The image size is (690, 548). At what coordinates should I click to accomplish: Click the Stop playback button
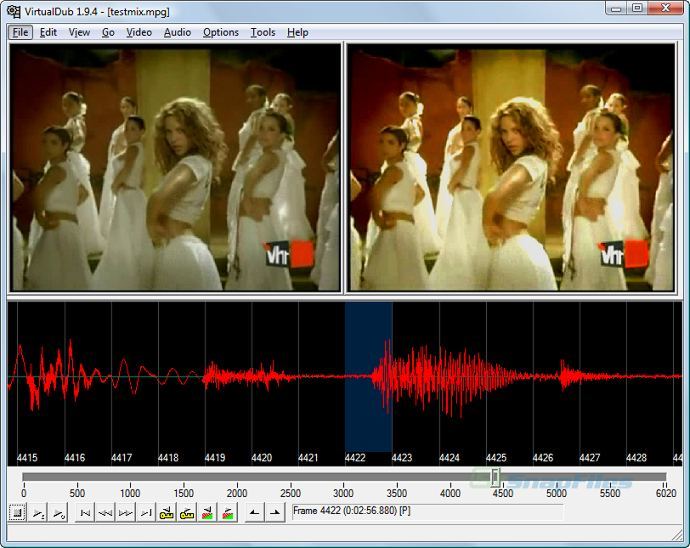pyautogui.click(x=18, y=513)
